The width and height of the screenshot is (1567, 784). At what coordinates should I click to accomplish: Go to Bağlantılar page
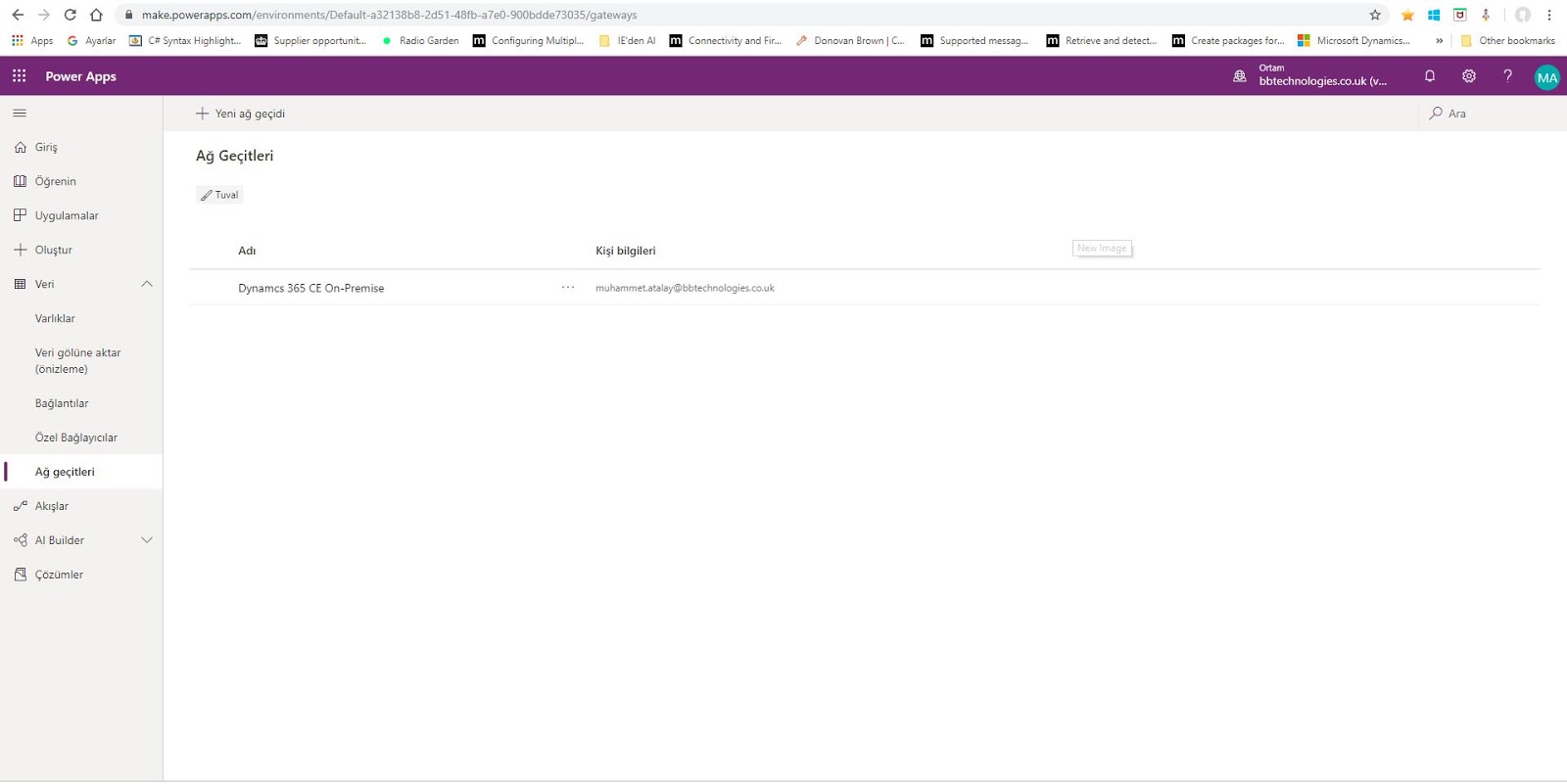pyautogui.click(x=62, y=403)
